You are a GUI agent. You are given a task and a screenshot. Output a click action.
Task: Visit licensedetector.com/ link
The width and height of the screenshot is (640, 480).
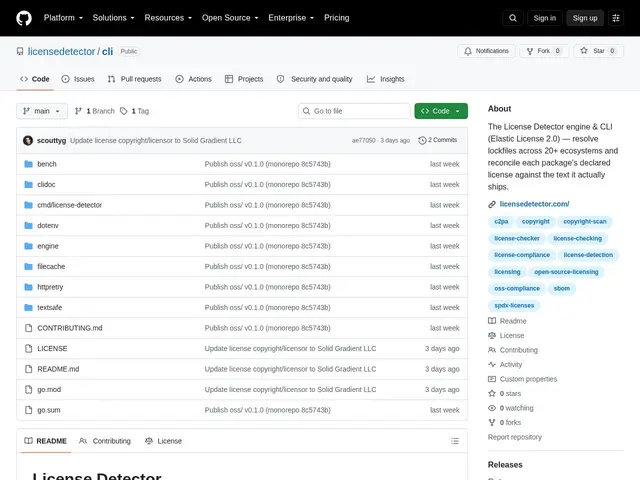pyautogui.click(x=534, y=204)
